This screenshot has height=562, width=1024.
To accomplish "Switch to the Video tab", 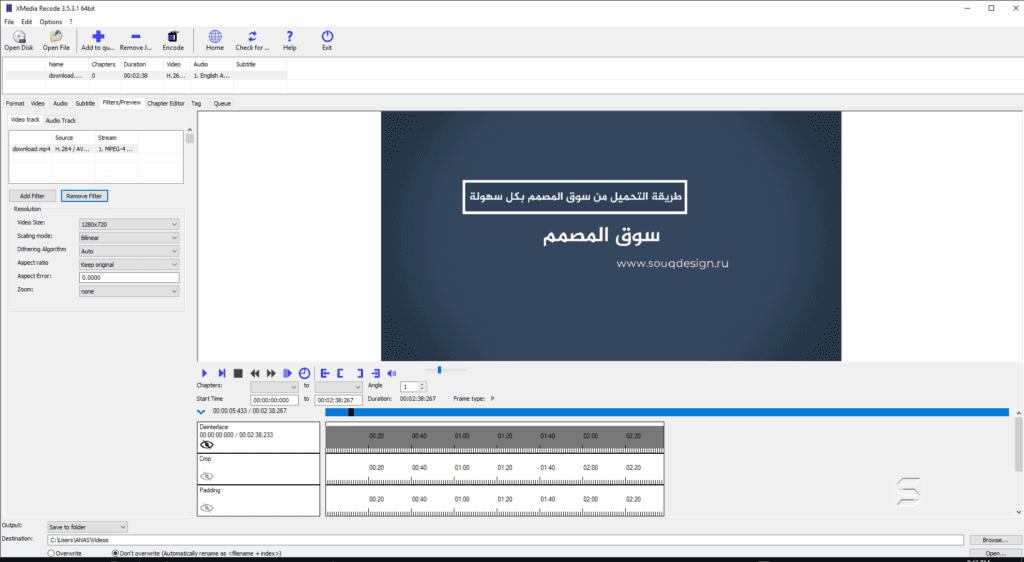I will (38, 103).
